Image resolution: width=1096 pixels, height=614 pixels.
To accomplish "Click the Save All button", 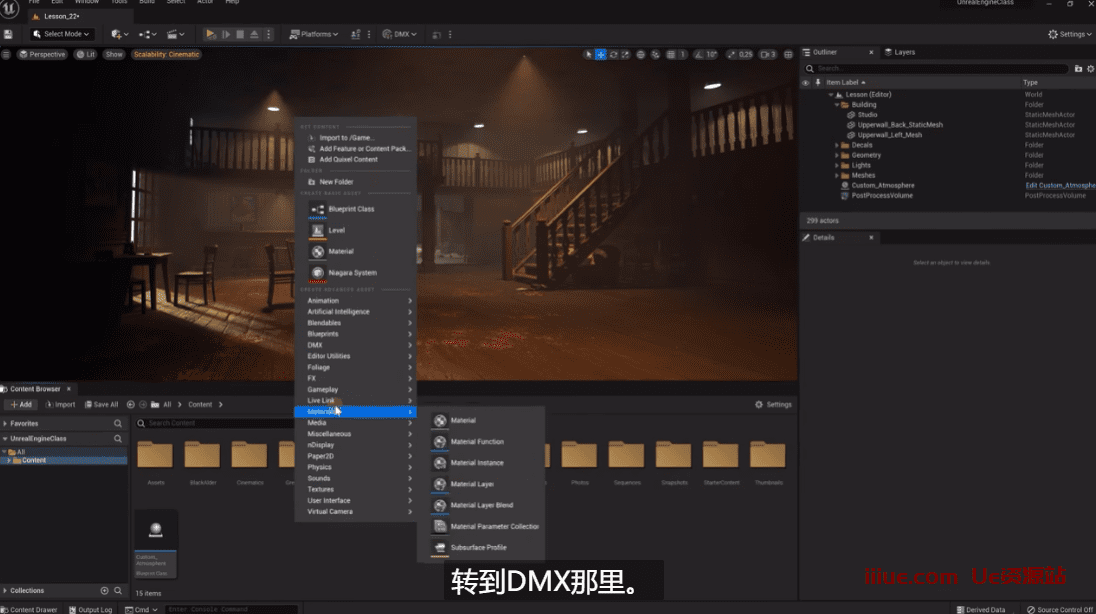I will pyautogui.click(x=100, y=405).
